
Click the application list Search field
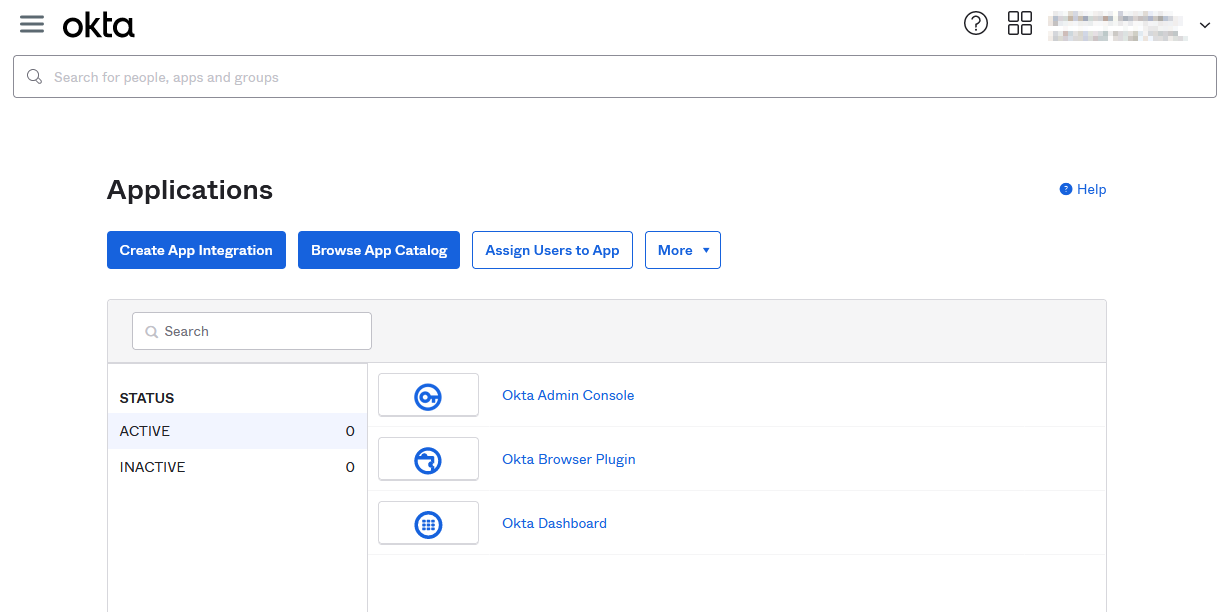tap(251, 331)
